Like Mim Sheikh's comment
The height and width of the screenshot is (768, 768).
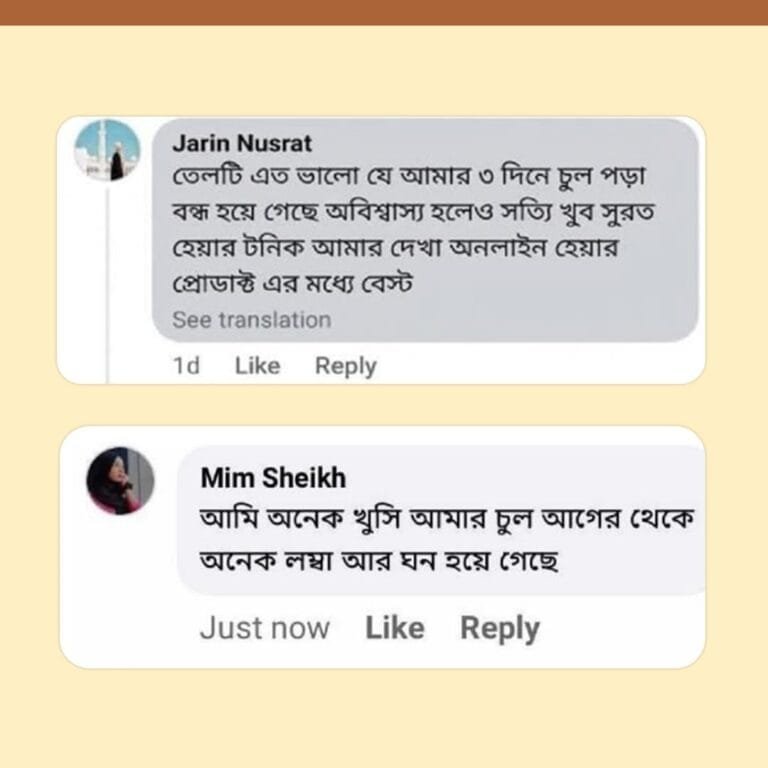click(x=394, y=628)
